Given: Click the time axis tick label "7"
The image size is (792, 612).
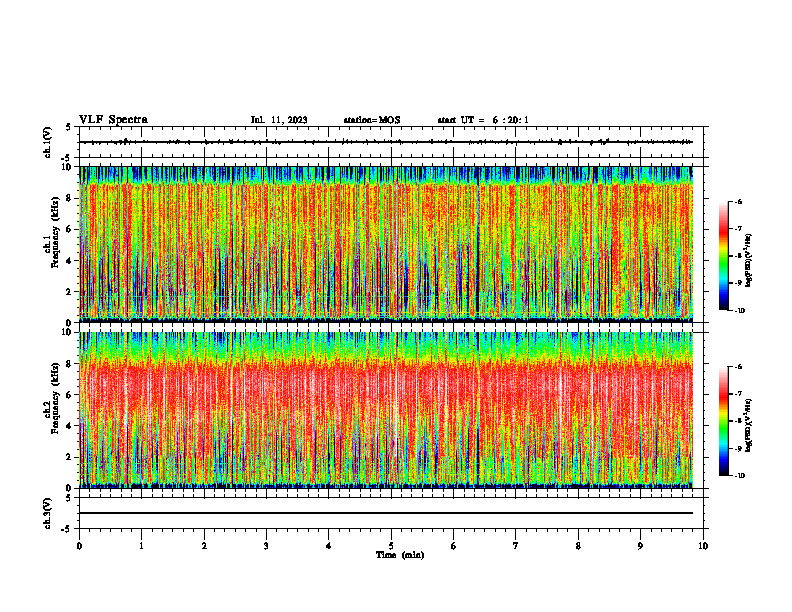Looking at the screenshot, I should point(516,546).
